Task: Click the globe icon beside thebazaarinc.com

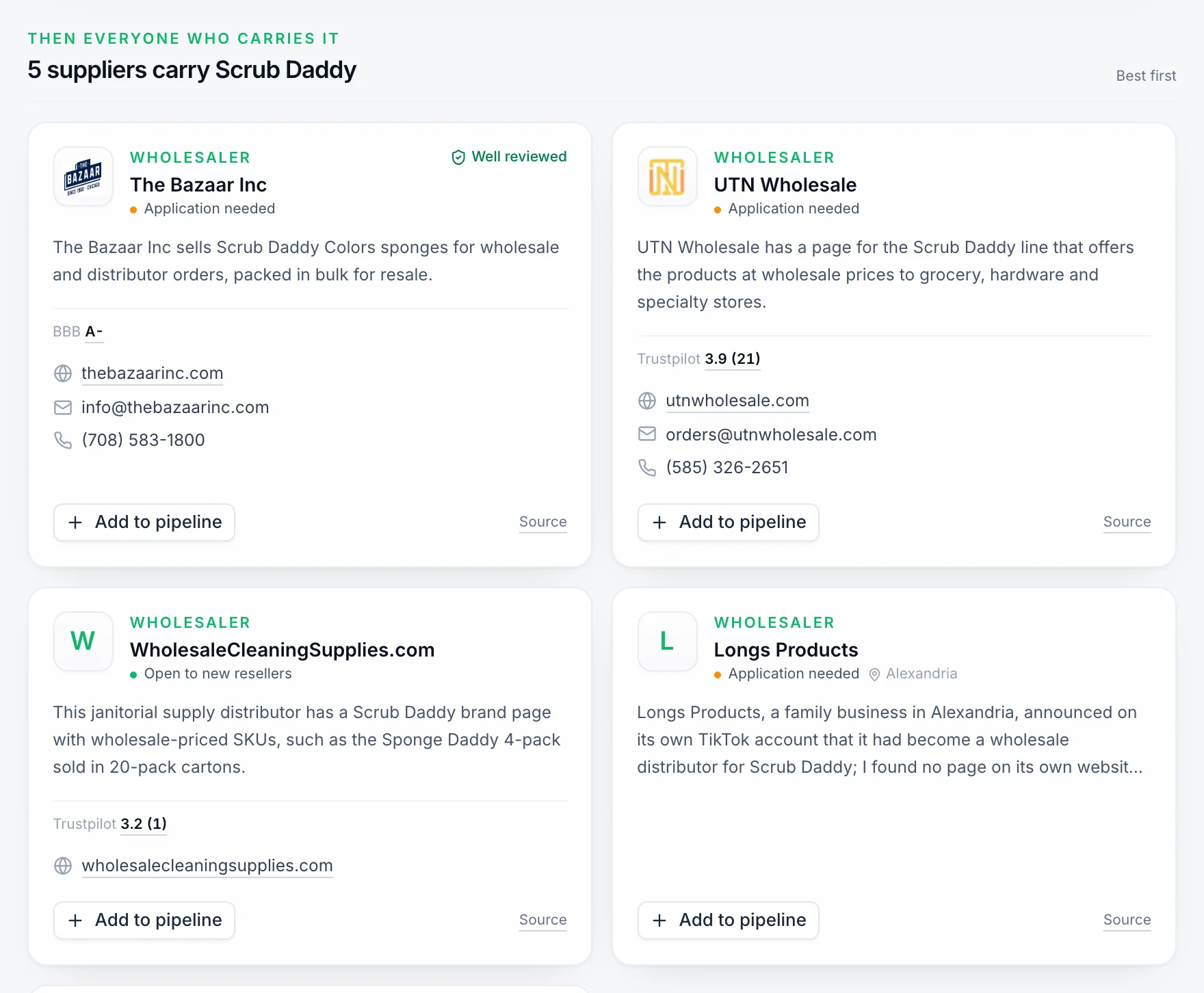Action: [63, 373]
